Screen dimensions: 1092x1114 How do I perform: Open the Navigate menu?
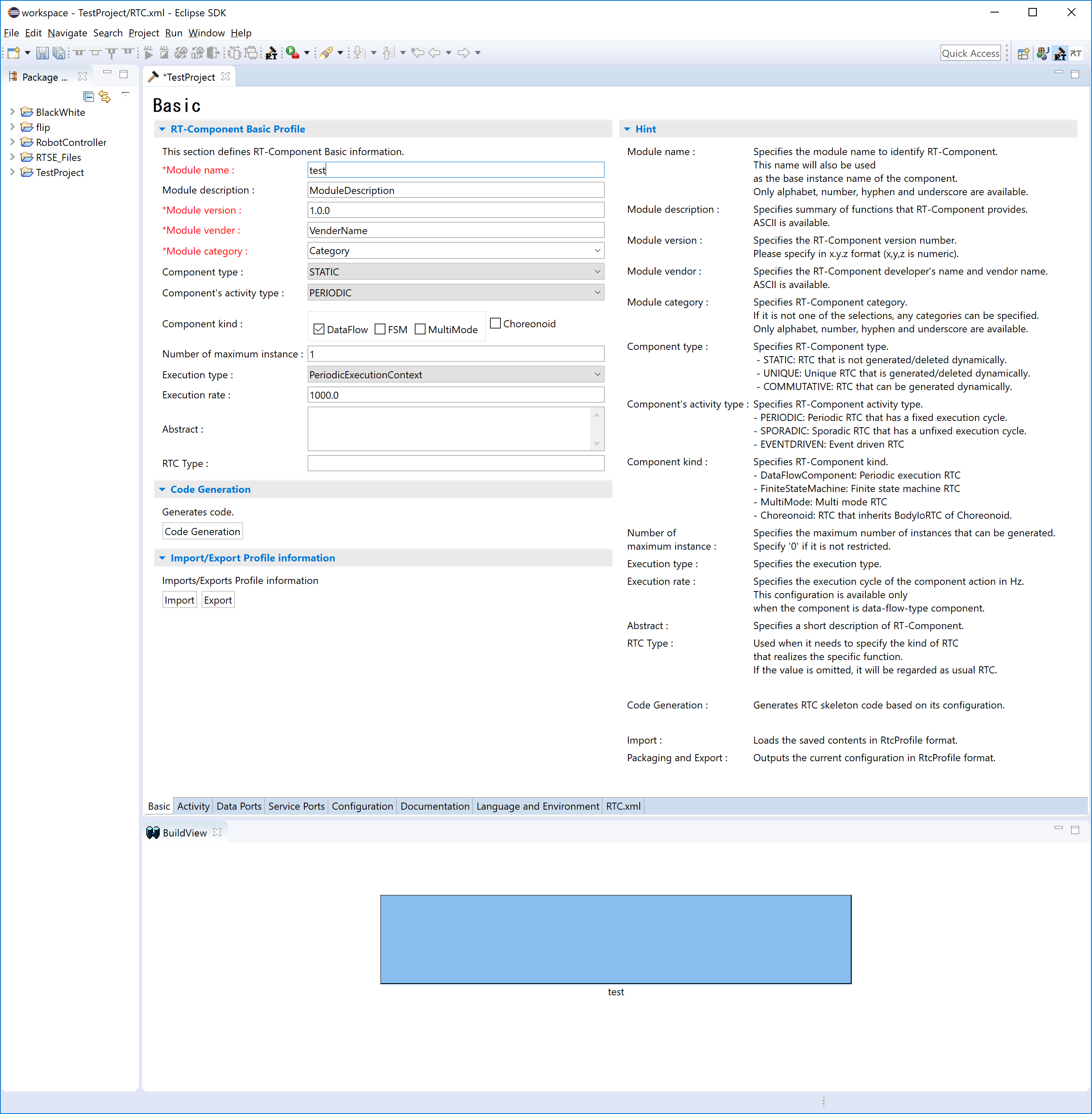tap(68, 33)
